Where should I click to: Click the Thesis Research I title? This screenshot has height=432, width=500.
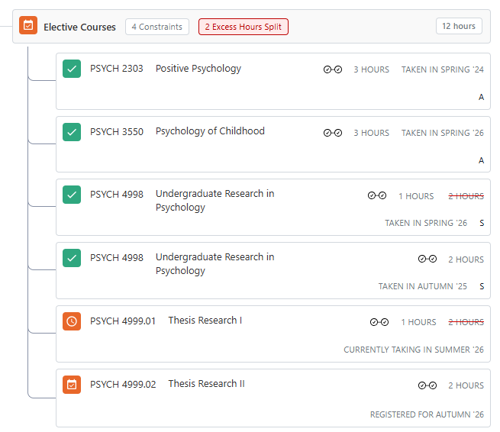pyautogui.click(x=205, y=320)
